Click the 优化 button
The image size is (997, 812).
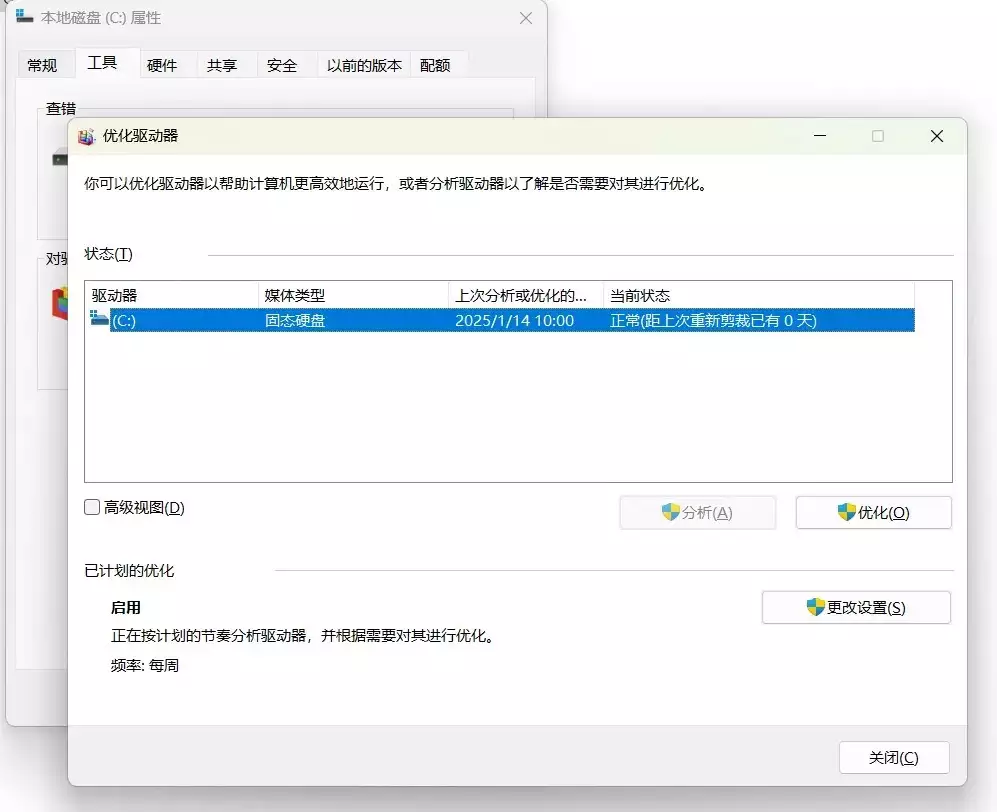[873, 512]
